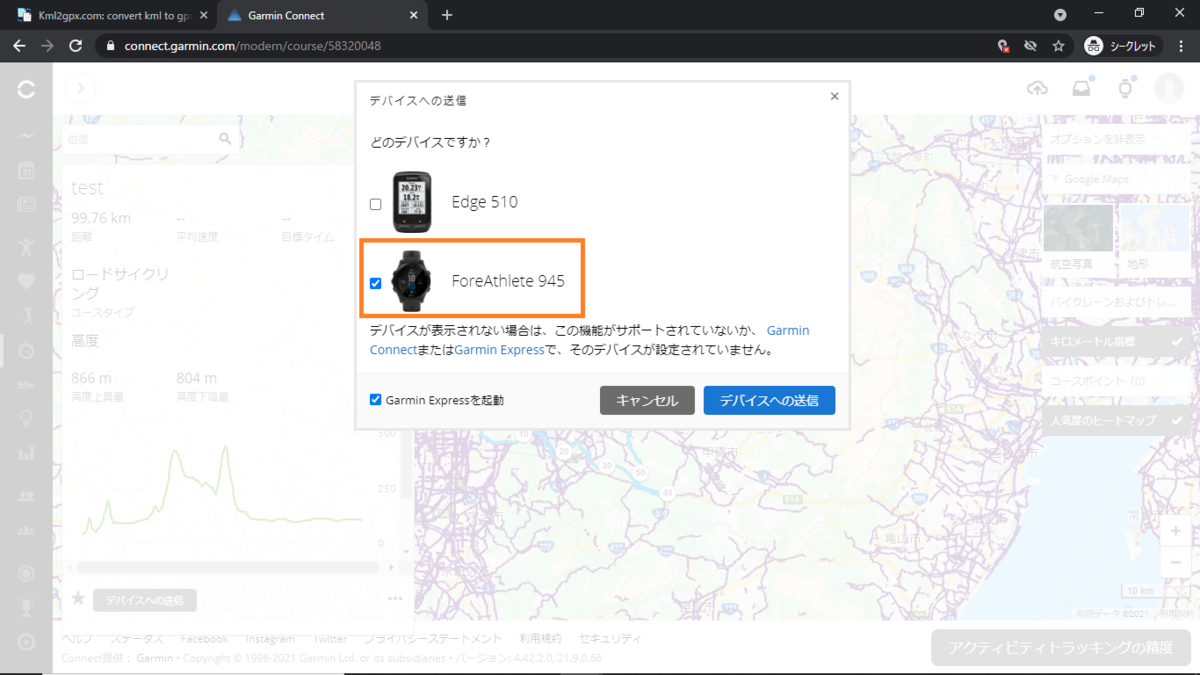Open the connections people icon in sidebar

(27, 495)
